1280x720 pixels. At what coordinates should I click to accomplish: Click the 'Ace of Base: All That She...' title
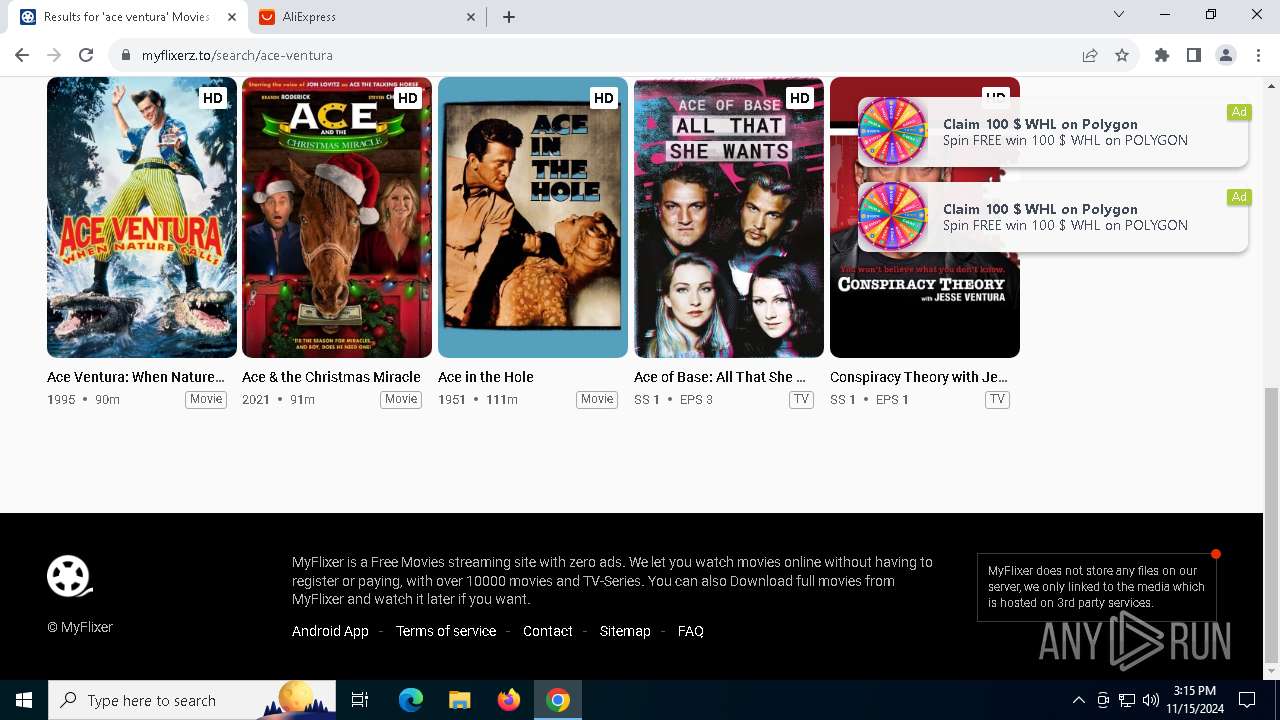(x=720, y=377)
